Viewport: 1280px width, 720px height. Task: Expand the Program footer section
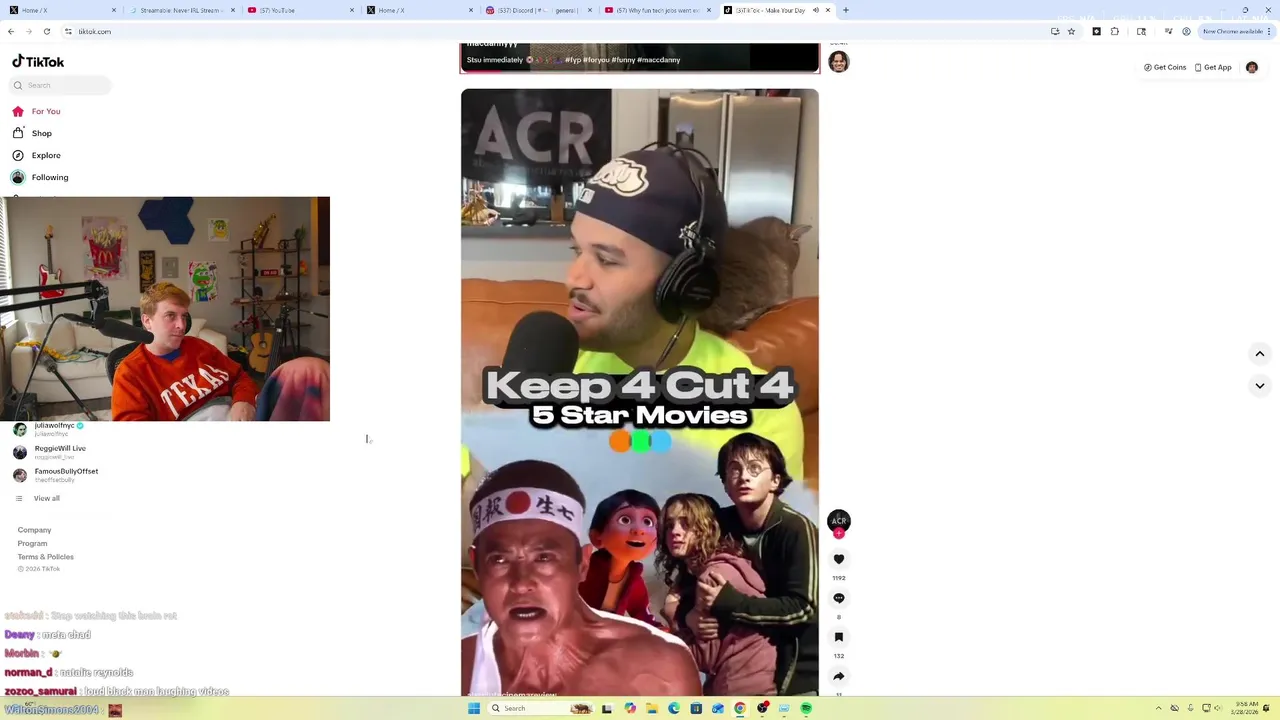(32, 543)
